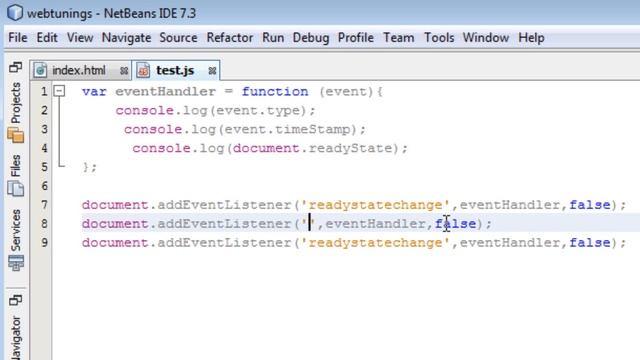Open the Files side panel
640x360 pixels.
click(16, 166)
